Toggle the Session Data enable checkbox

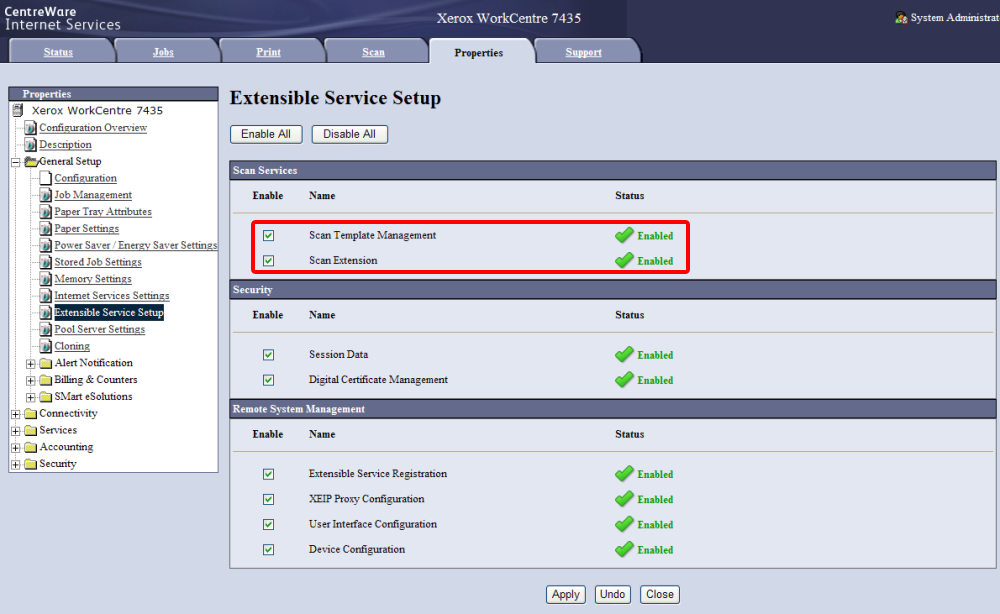click(268, 355)
